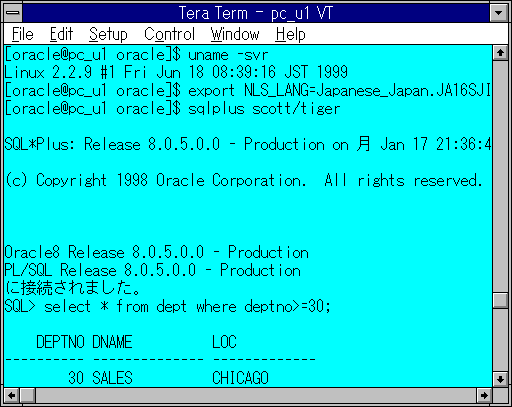Click the vertical scrollbar down arrow
512x407 pixels.
point(500,379)
